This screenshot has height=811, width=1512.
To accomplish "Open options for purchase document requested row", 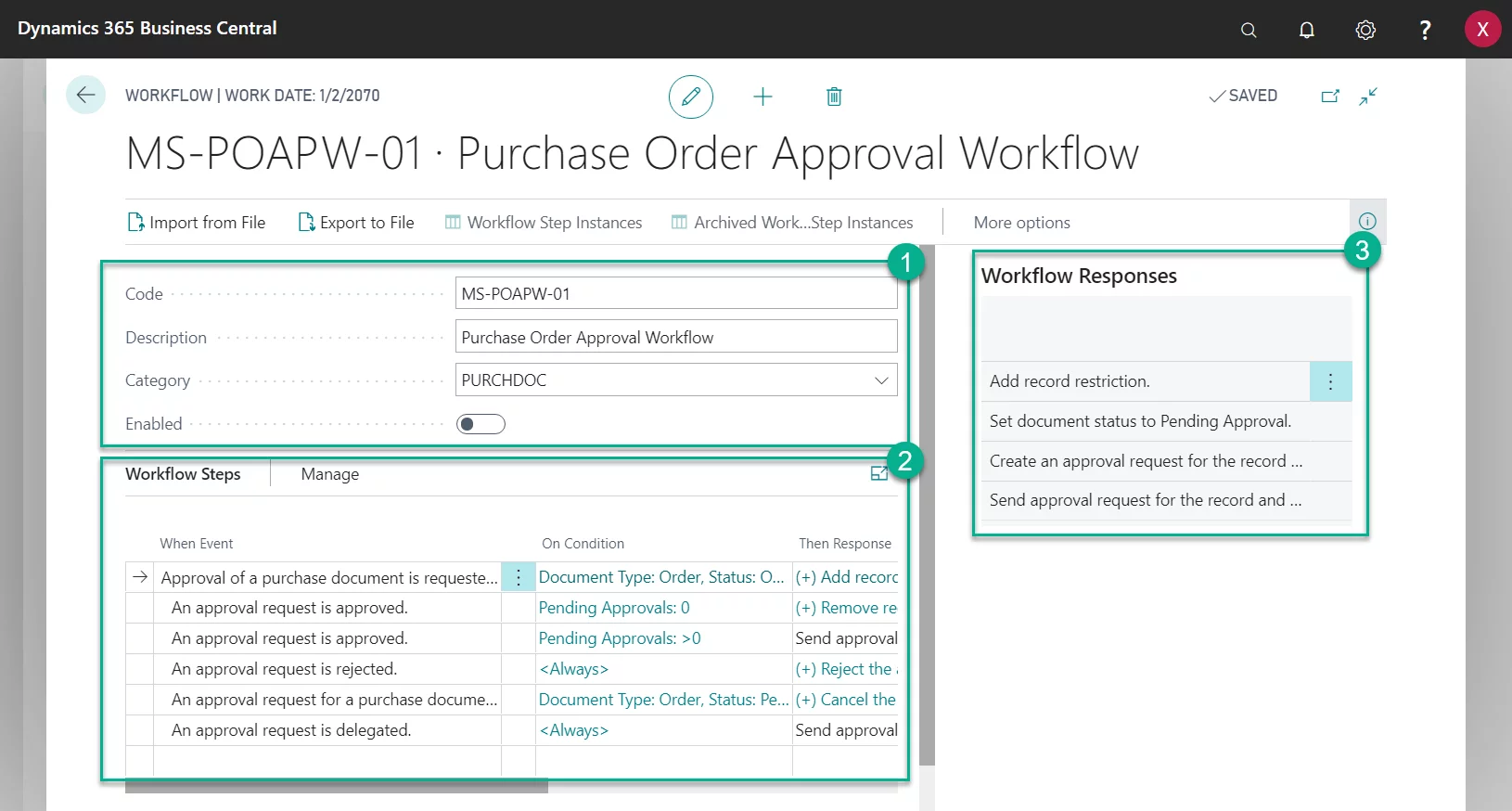I will coord(519,577).
